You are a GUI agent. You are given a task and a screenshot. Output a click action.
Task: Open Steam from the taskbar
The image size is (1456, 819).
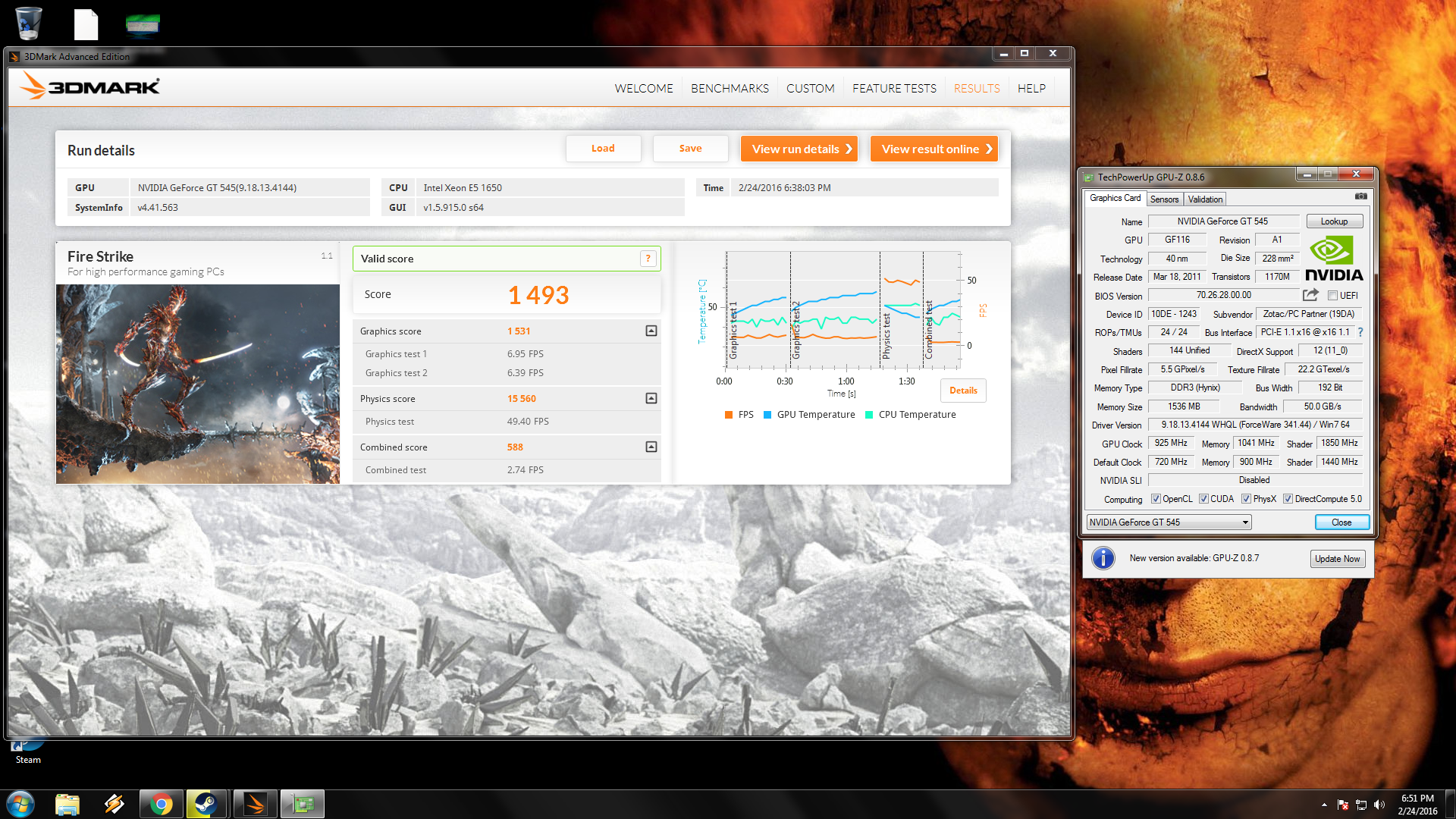point(205,804)
